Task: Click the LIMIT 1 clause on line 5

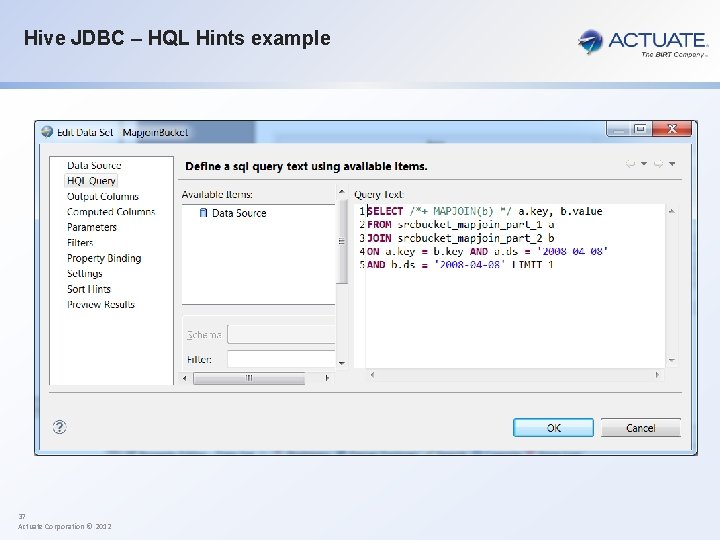Action: (532, 265)
